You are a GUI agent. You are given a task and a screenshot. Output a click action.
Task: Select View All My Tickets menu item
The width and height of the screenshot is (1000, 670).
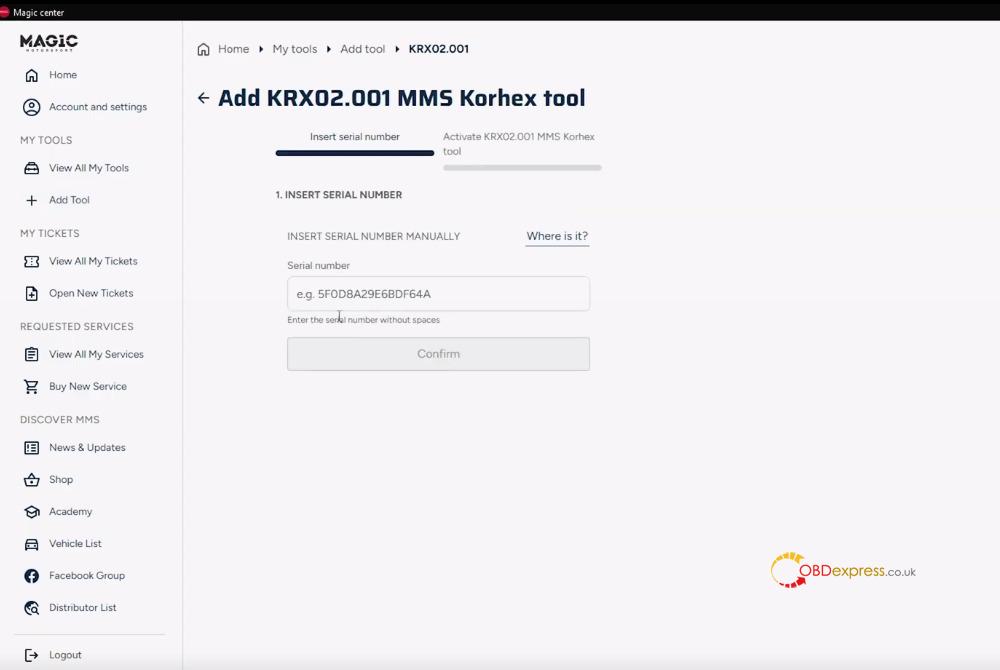click(x=93, y=261)
